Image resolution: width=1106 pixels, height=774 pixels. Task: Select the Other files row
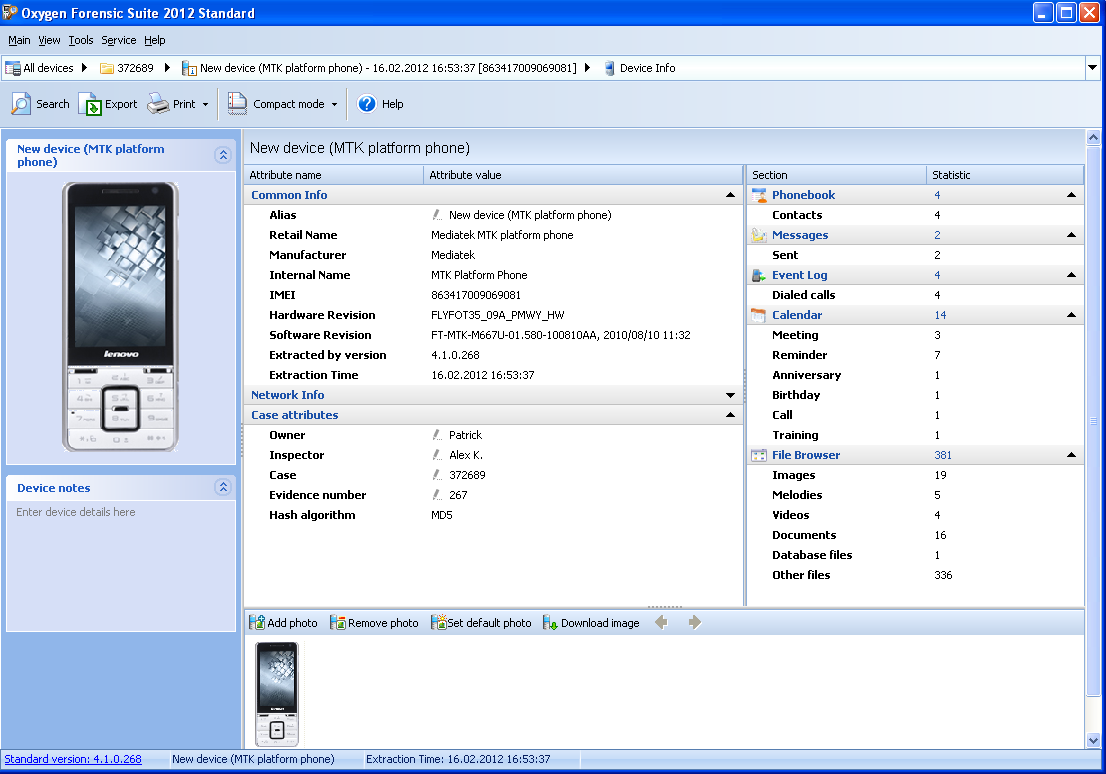pos(915,575)
